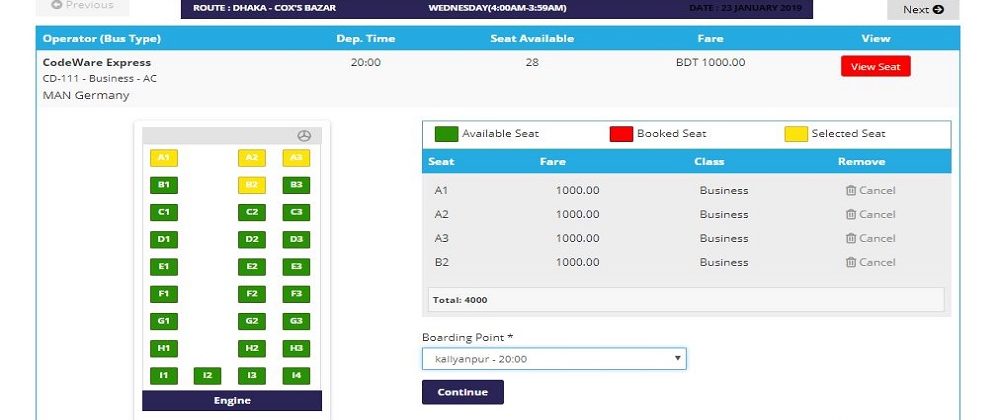This screenshot has height=420, width=998.
Task: Click CodeWare Express operator name
Action: [x=97, y=62]
